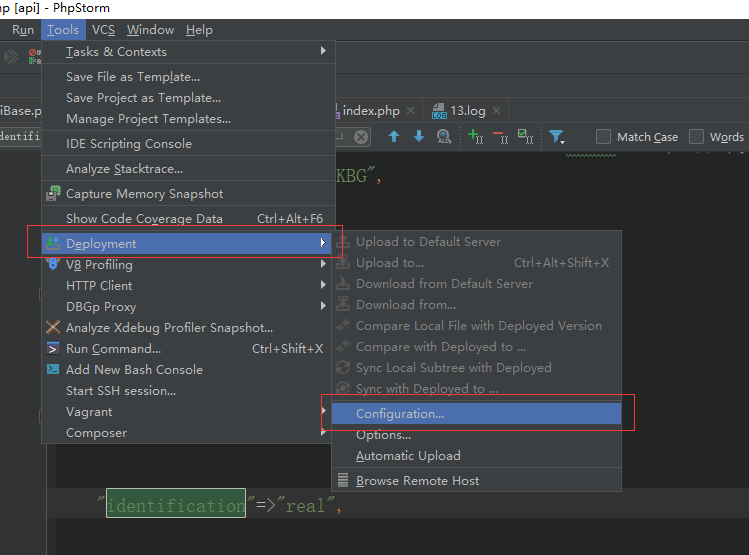Click the next occurrence down arrow
This screenshot has height=555, width=749.
pos(419,137)
